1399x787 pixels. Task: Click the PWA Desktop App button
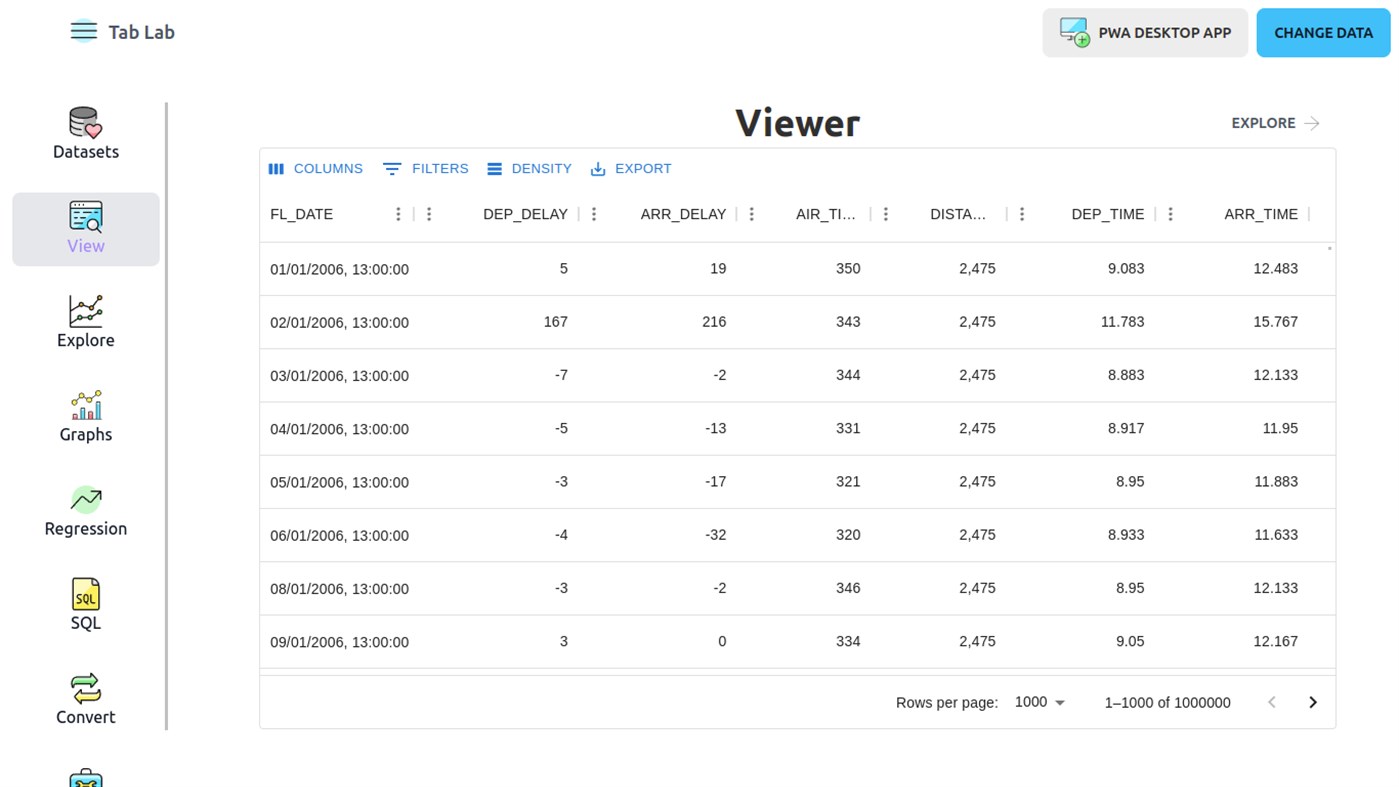(x=1145, y=33)
